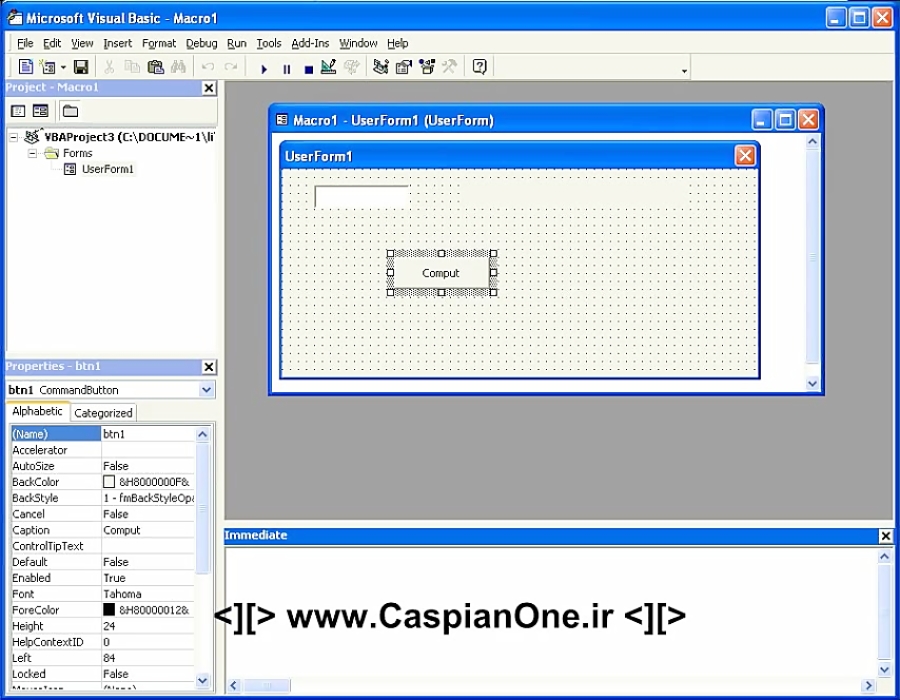Click the Run Sub/UserForm icon
The height and width of the screenshot is (700, 900).
coord(263,67)
